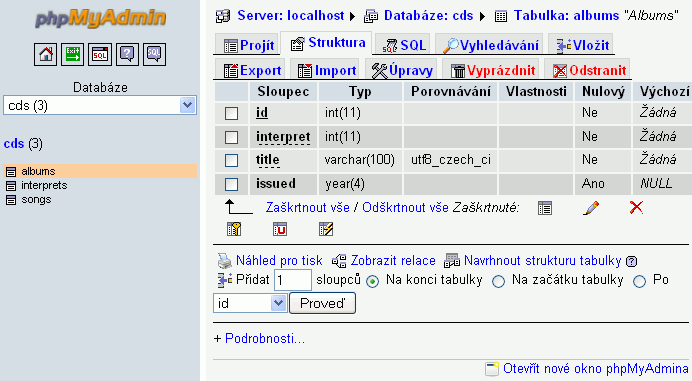The width and height of the screenshot is (692, 381).
Task: Click albums table icon in sidebar
Action: pos(11,172)
